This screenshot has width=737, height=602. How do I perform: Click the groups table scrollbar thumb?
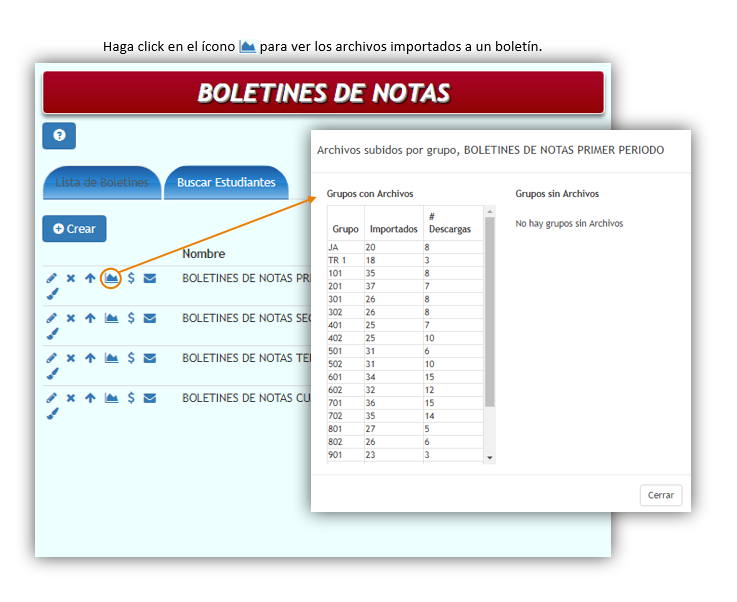(490, 312)
